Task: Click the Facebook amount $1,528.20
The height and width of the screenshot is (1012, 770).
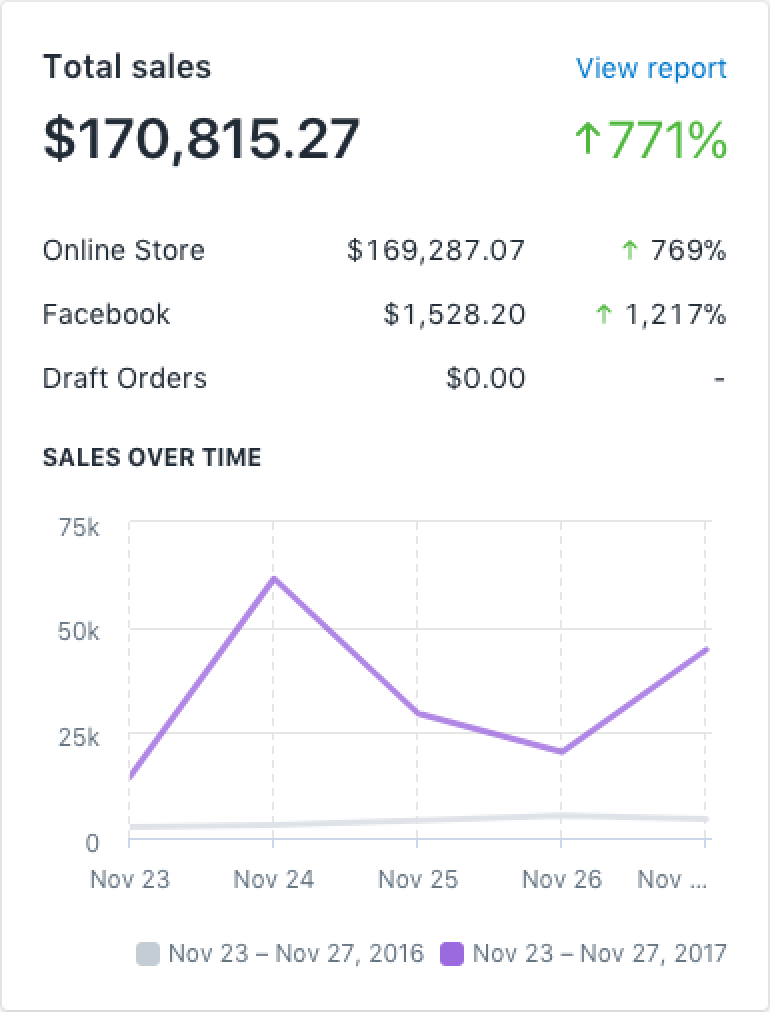Action: 454,314
